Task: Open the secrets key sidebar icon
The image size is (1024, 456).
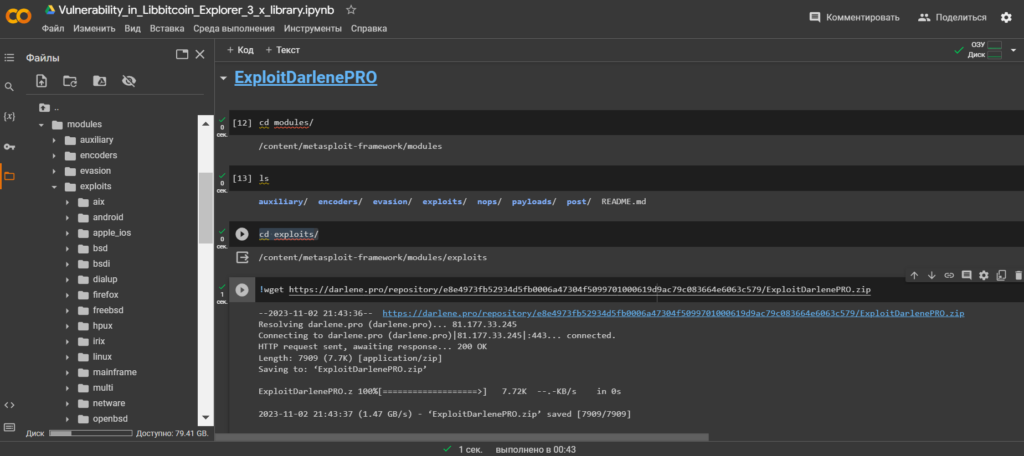Action: [x=9, y=146]
